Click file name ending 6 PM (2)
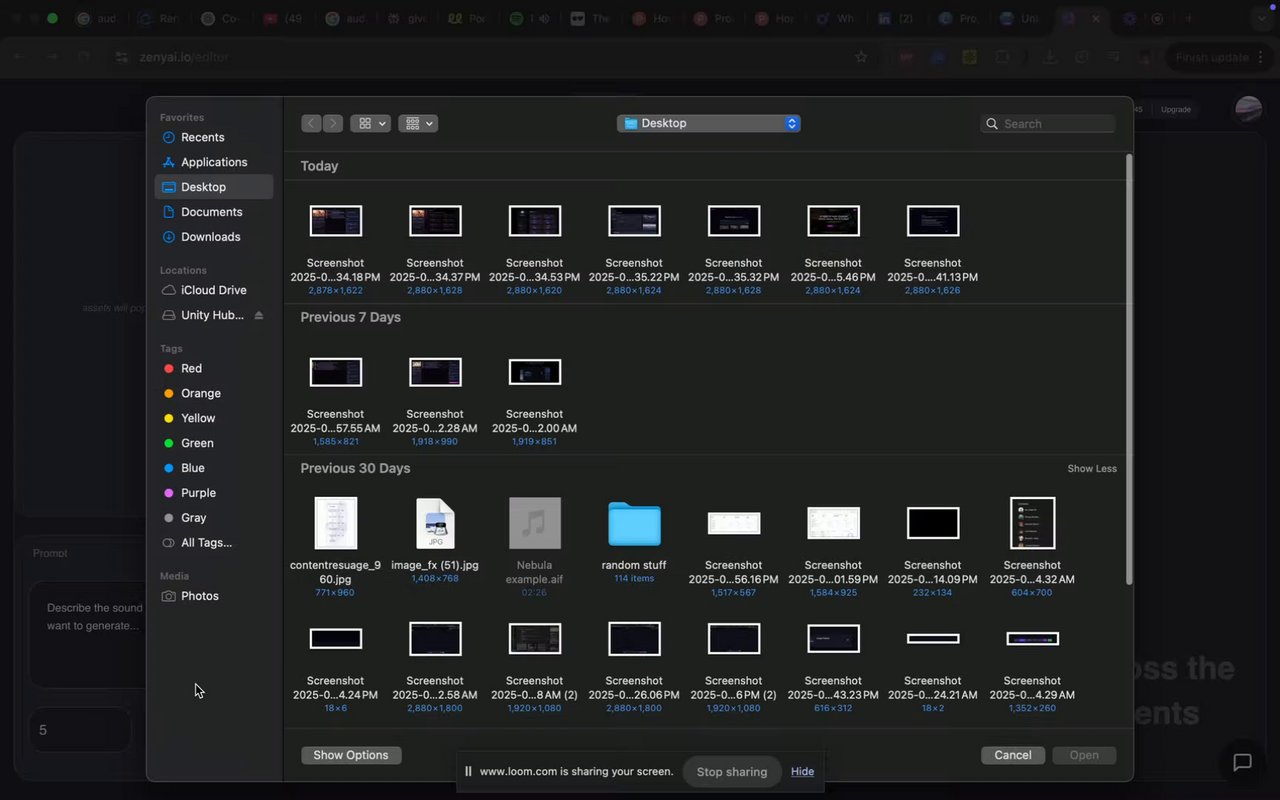The height and width of the screenshot is (800, 1280). 734,688
